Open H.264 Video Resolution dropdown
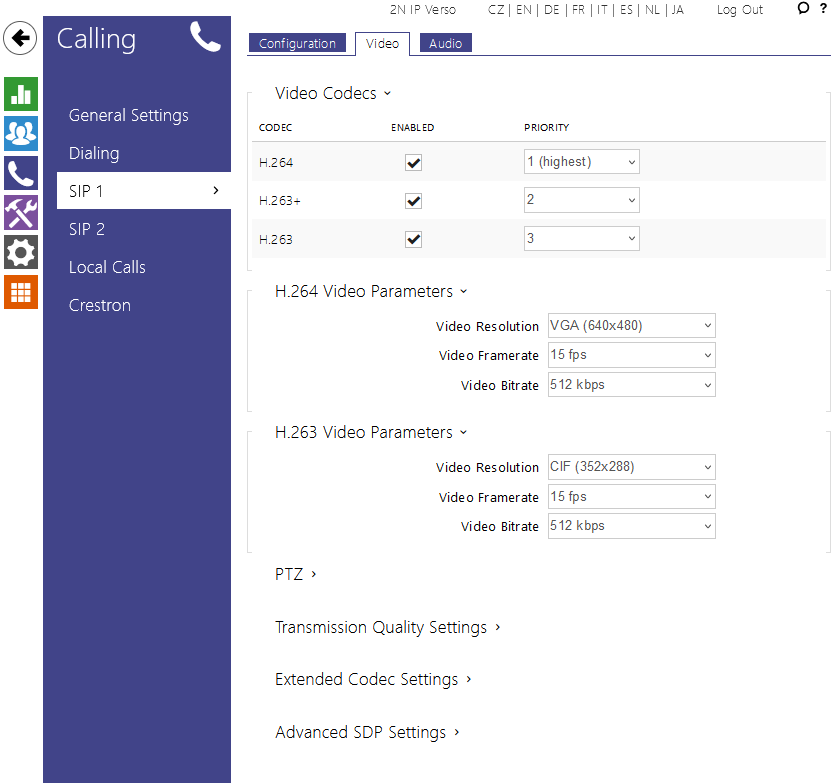This screenshot has height=783, width=833. 631,326
